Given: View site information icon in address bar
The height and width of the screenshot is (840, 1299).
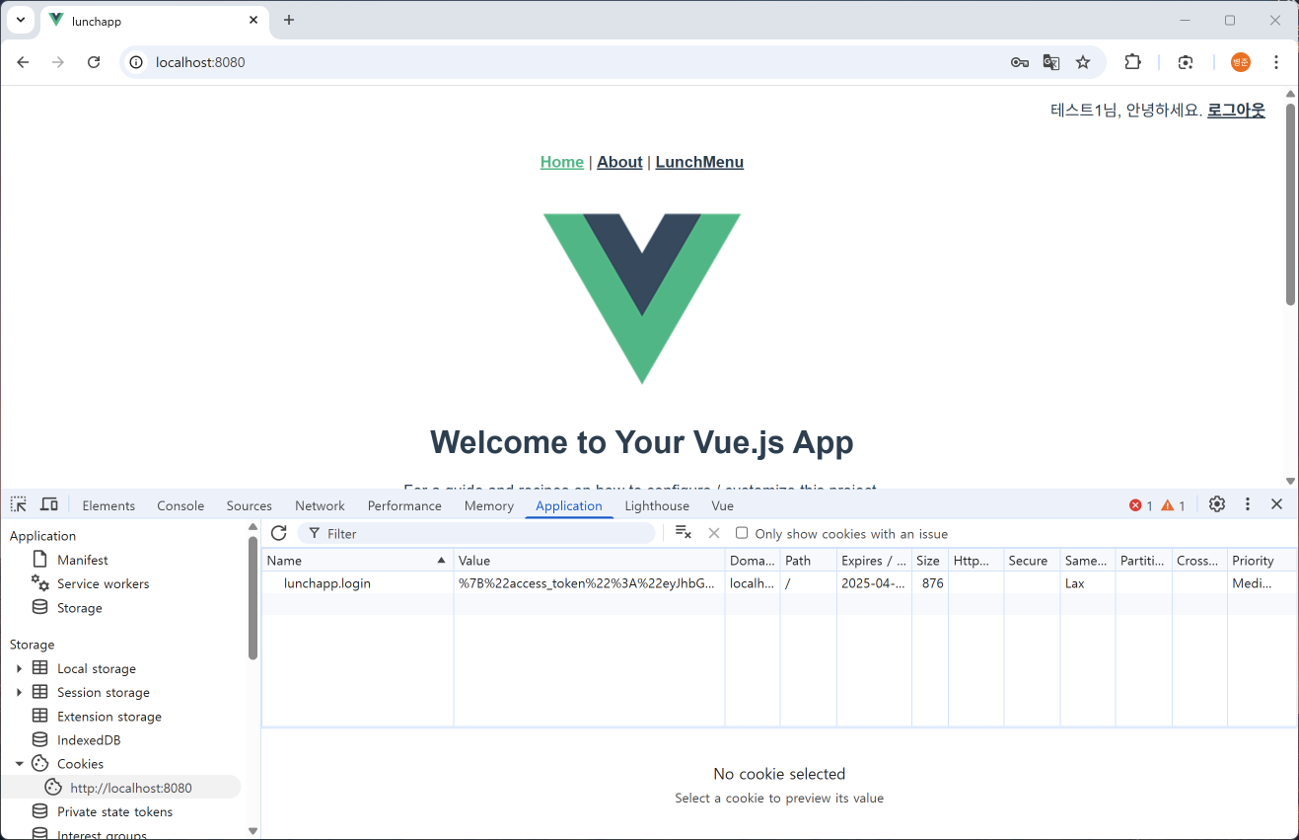Looking at the screenshot, I should coord(136,62).
